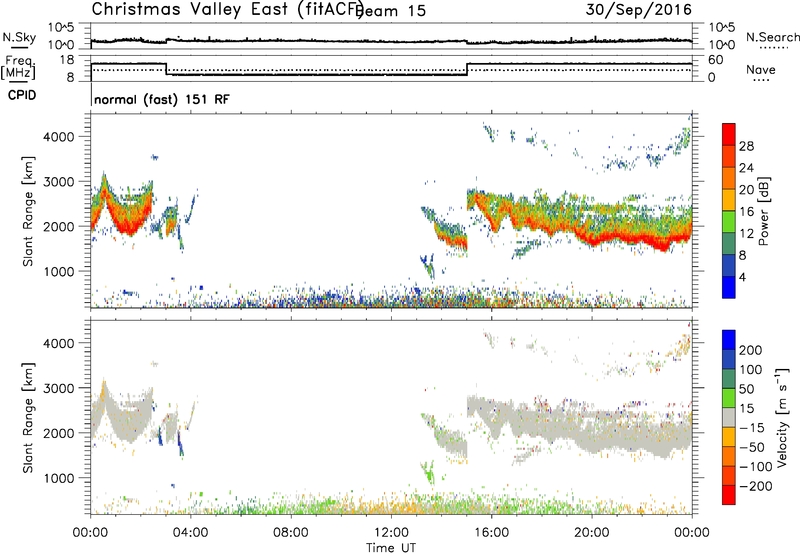Click the 'Beam 15' label

click(391, 11)
